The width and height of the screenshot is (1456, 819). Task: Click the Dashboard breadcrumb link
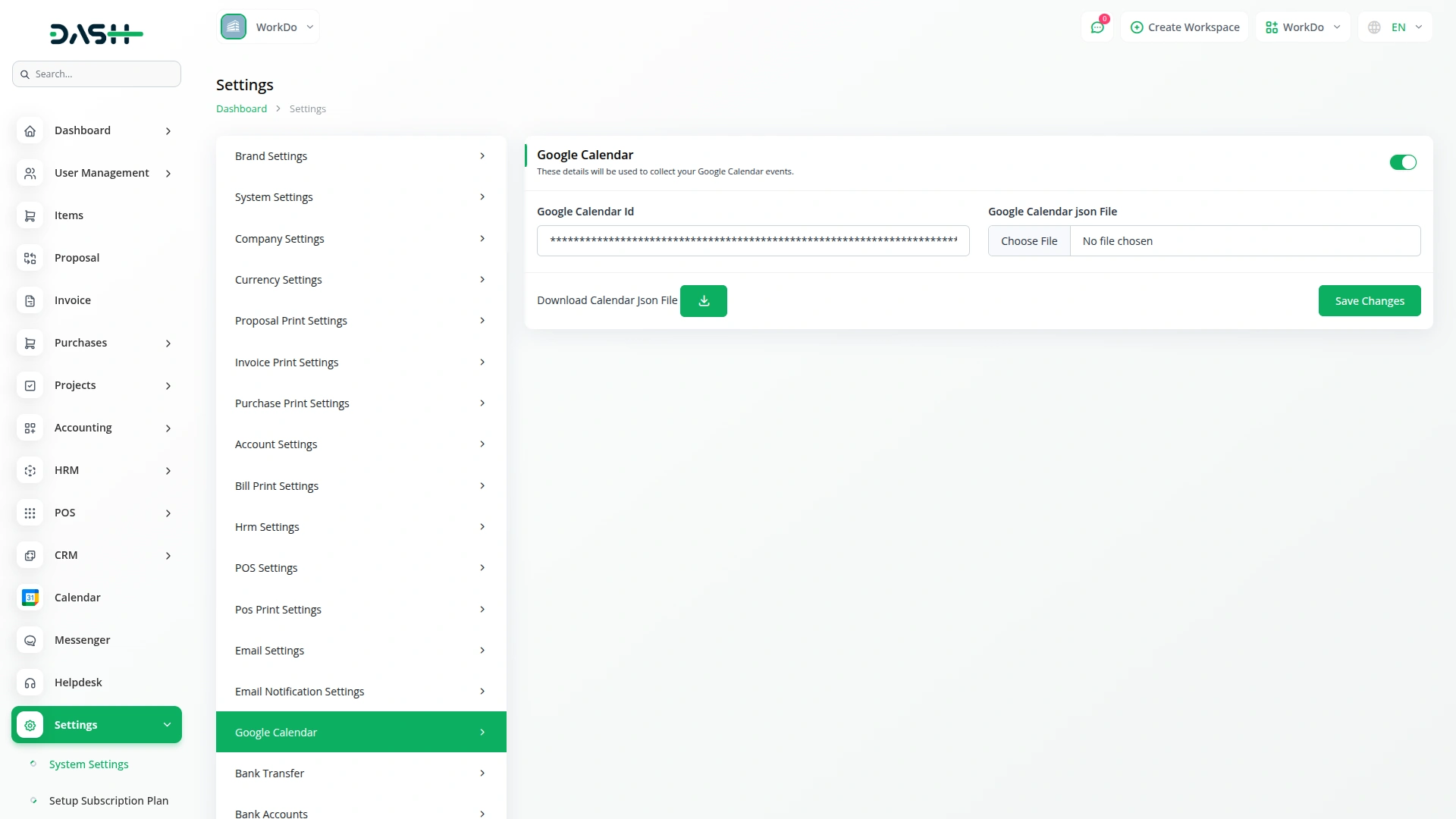[241, 108]
